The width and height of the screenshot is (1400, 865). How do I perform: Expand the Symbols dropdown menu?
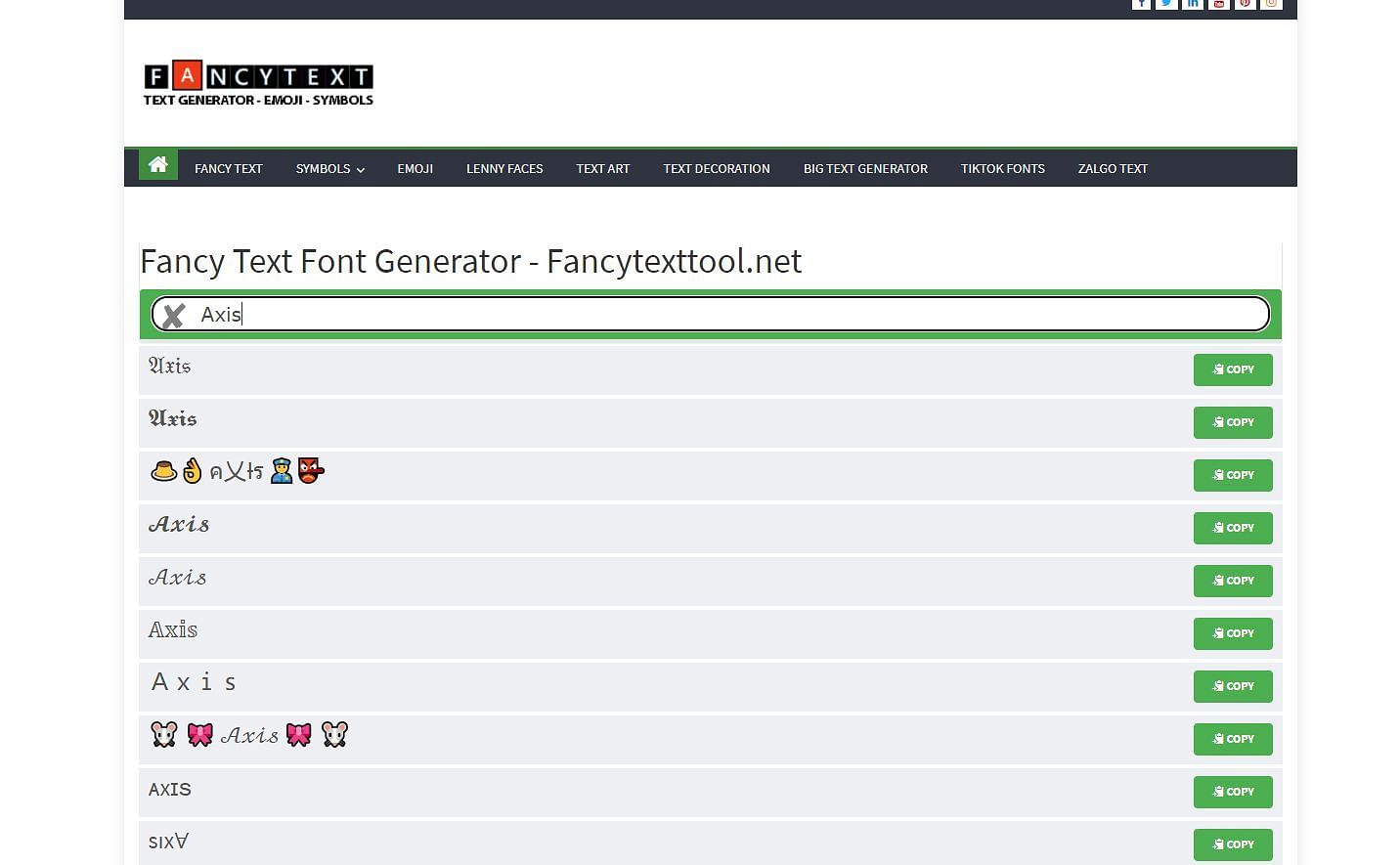[329, 169]
